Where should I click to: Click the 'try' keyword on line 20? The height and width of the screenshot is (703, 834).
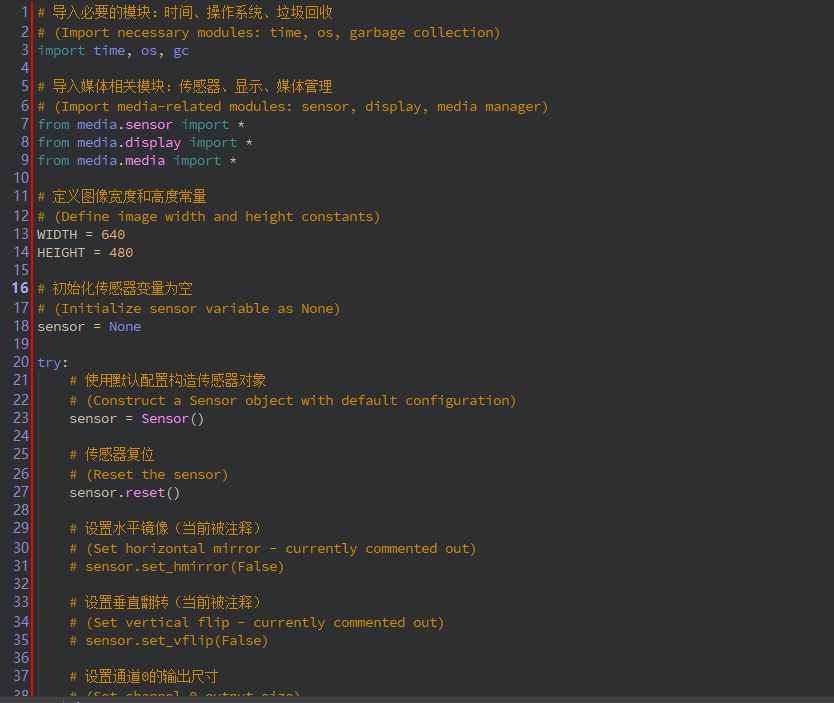point(49,363)
